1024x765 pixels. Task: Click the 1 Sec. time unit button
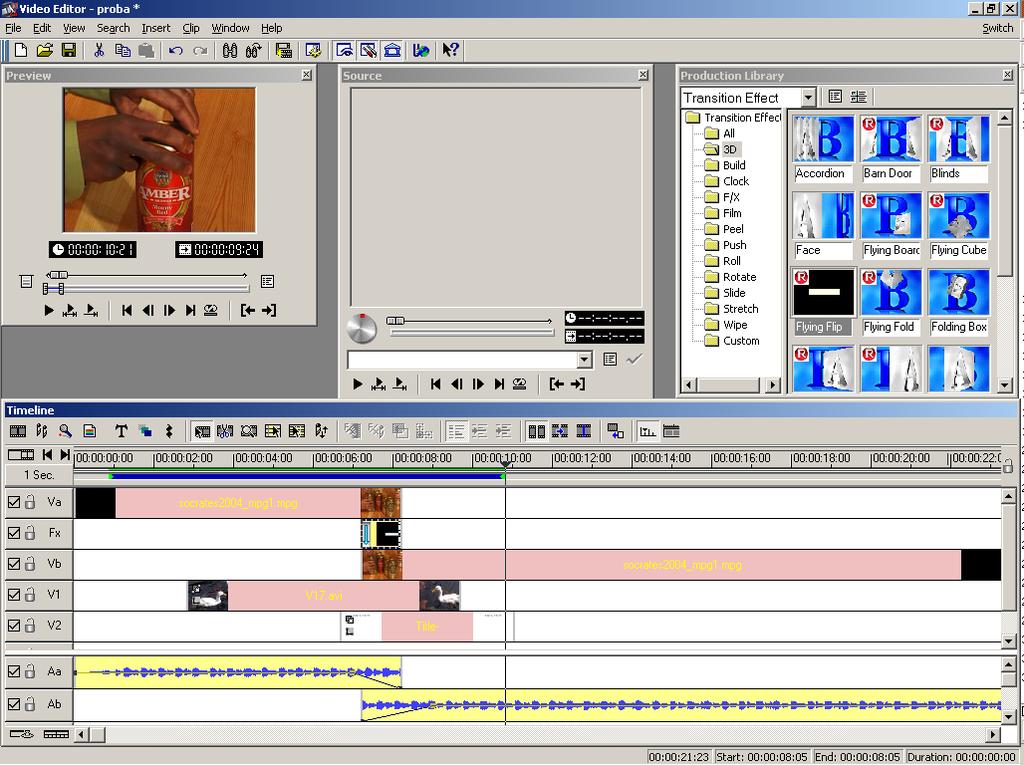pos(39,475)
